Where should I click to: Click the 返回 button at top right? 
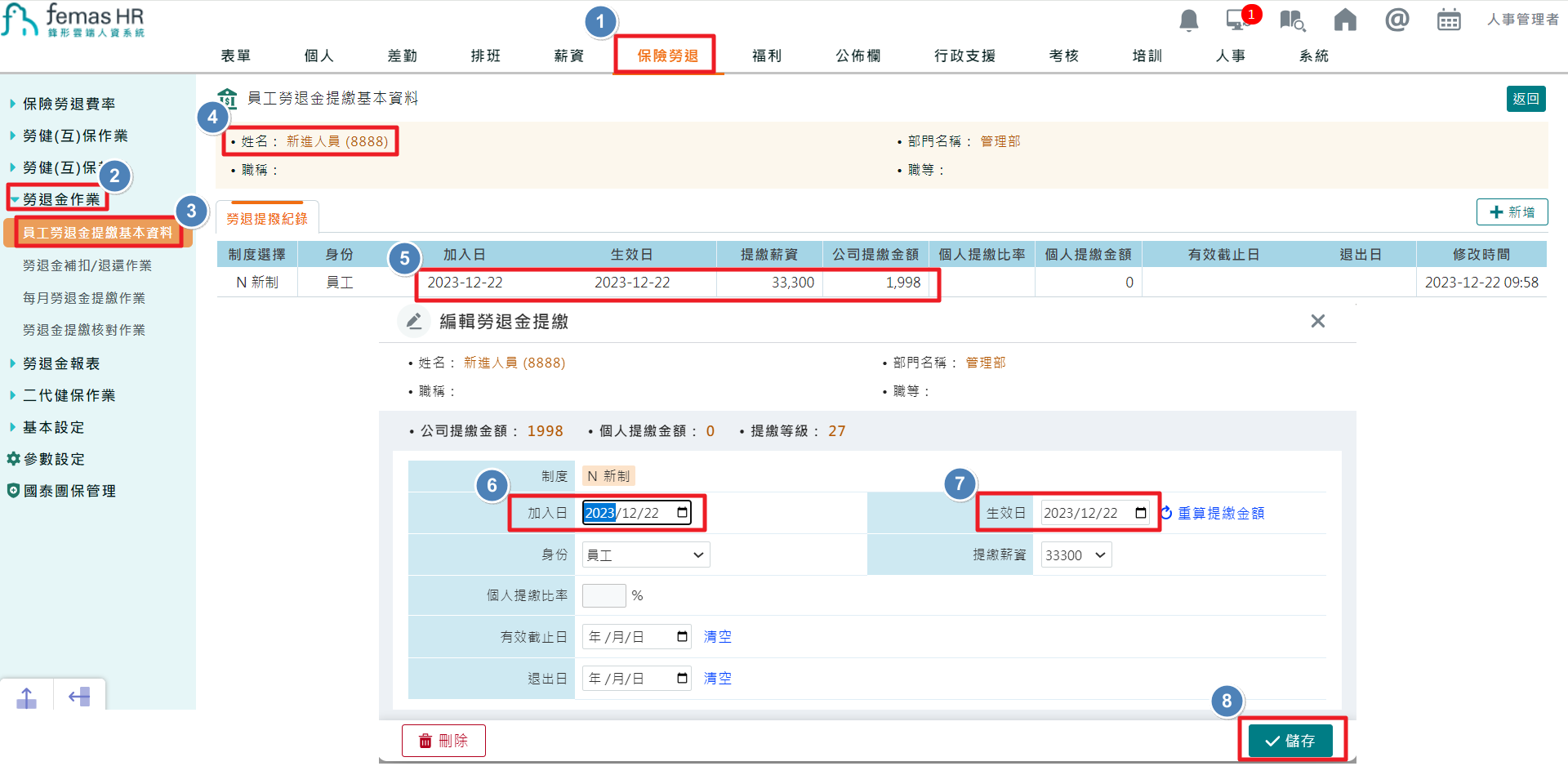point(1526,98)
